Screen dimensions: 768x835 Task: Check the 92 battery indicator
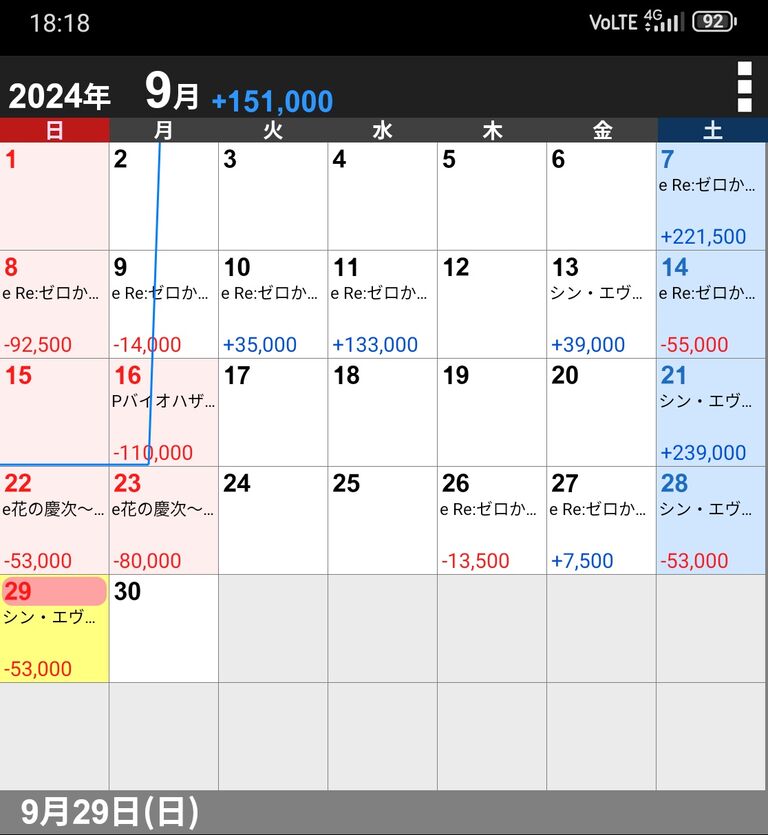(714, 22)
